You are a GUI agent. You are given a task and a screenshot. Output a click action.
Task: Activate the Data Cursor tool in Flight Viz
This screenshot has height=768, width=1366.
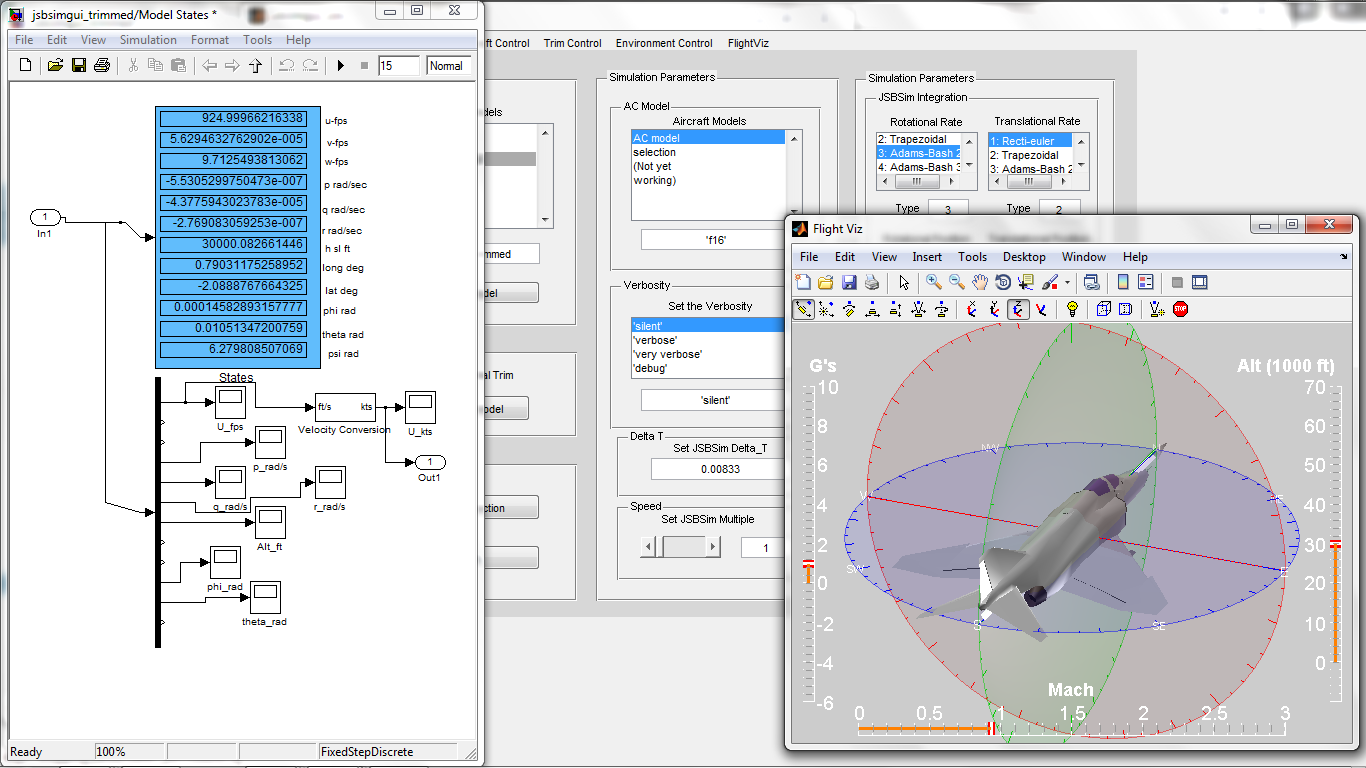coord(1027,283)
